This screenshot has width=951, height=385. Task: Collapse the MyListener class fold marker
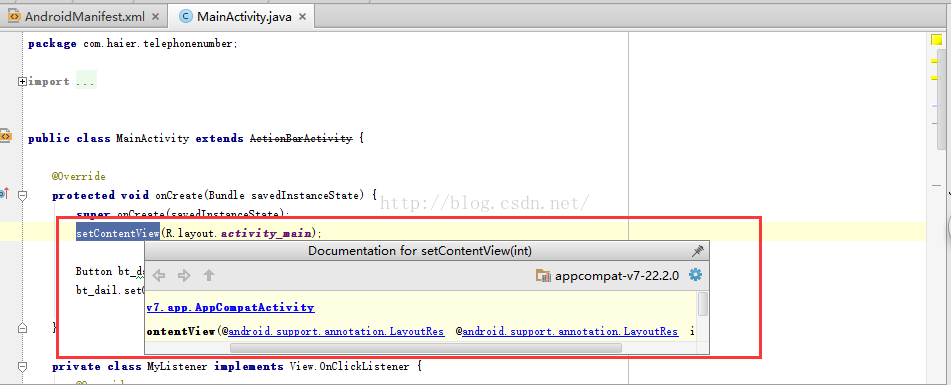[22, 367]
